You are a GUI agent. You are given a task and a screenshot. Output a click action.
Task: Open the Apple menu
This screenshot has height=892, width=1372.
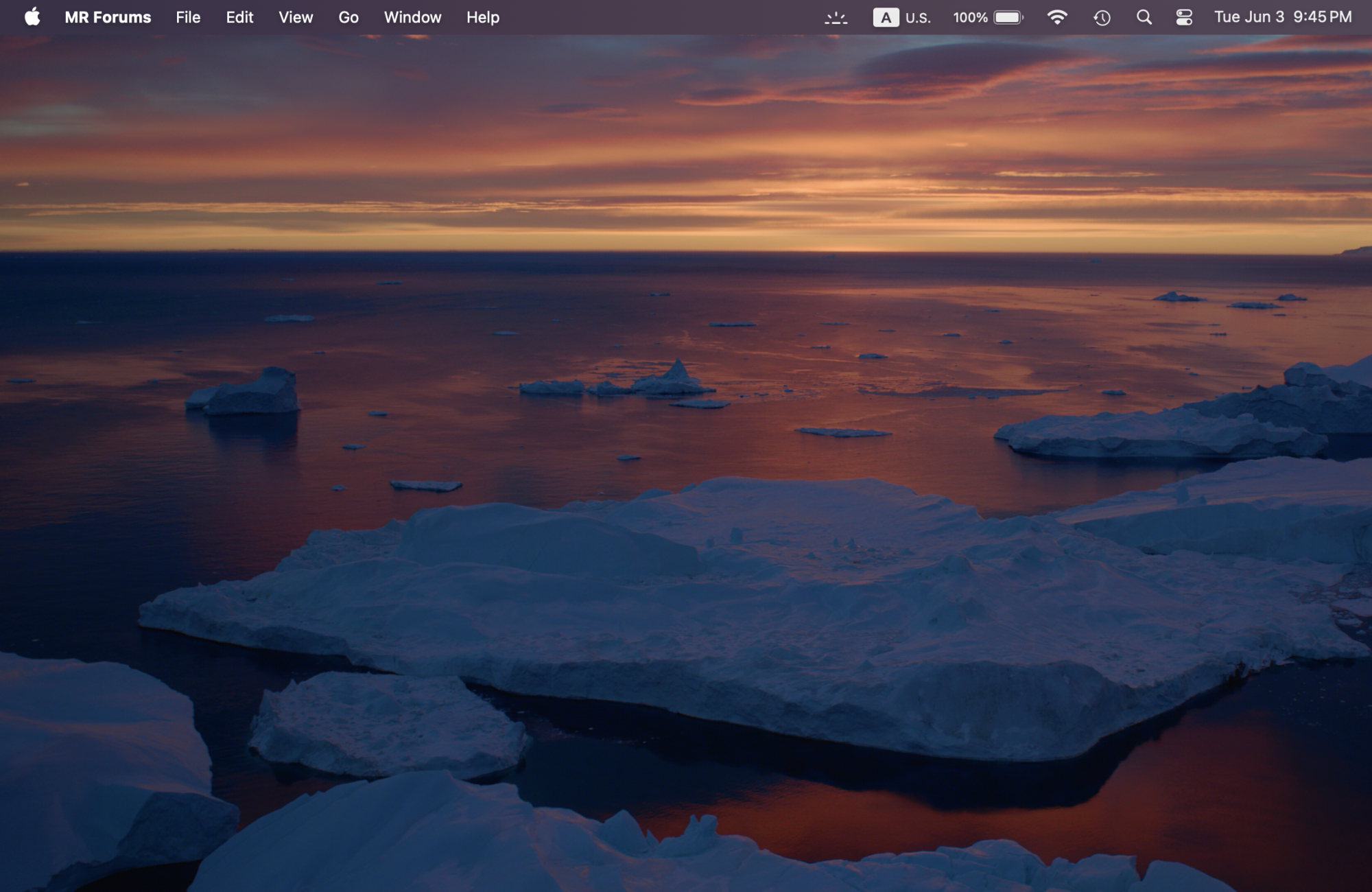pyautogui.click(x=32, y=17)
